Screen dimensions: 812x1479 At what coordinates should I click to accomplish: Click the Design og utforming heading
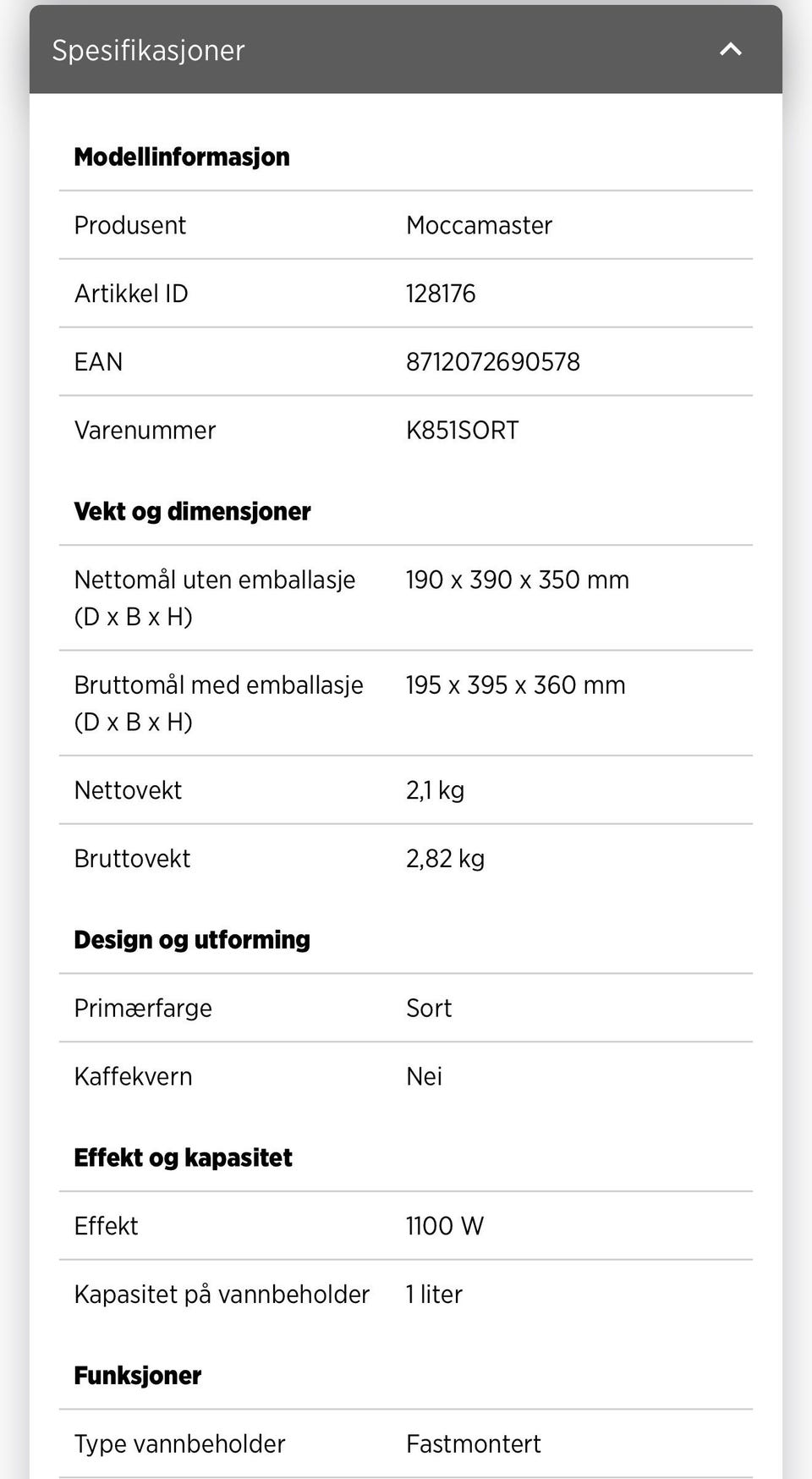pyautogui.click(x=192, y=939)
